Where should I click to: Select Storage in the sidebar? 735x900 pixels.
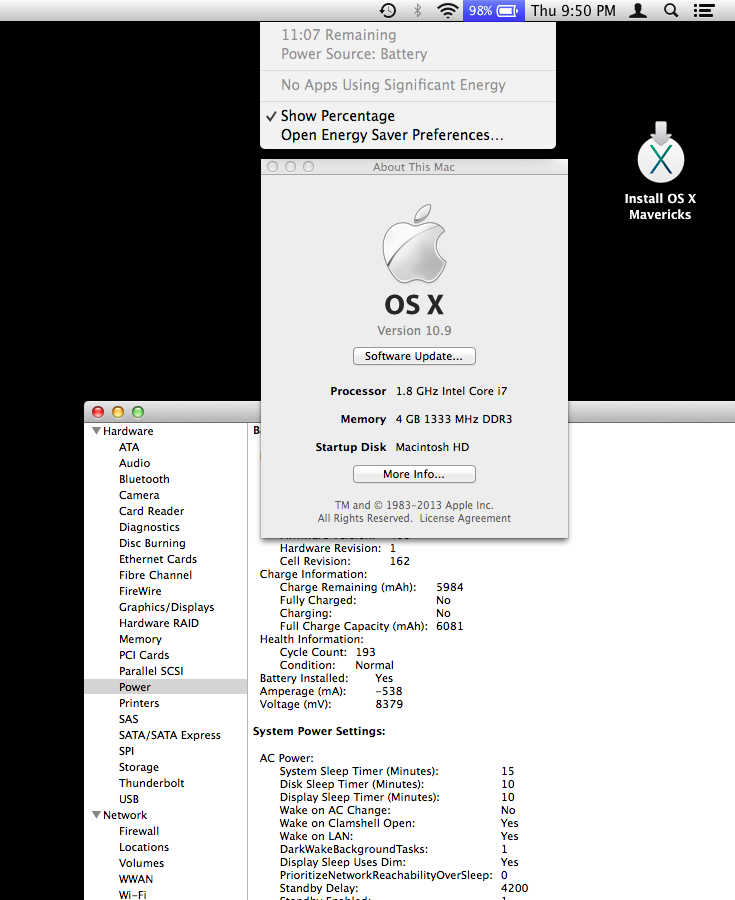point(139,767)
